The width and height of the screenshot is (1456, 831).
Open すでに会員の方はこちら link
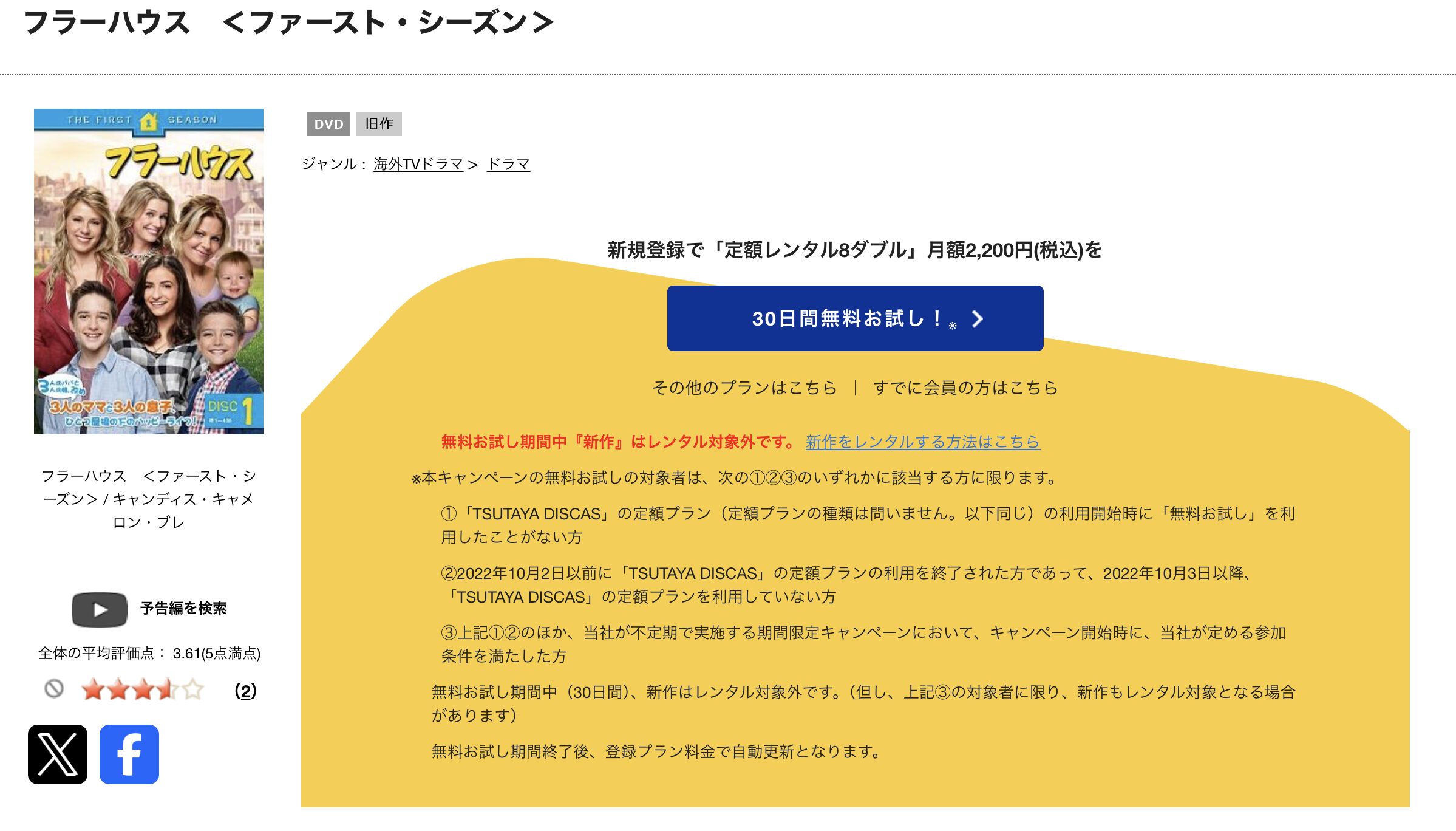[965, 388]
